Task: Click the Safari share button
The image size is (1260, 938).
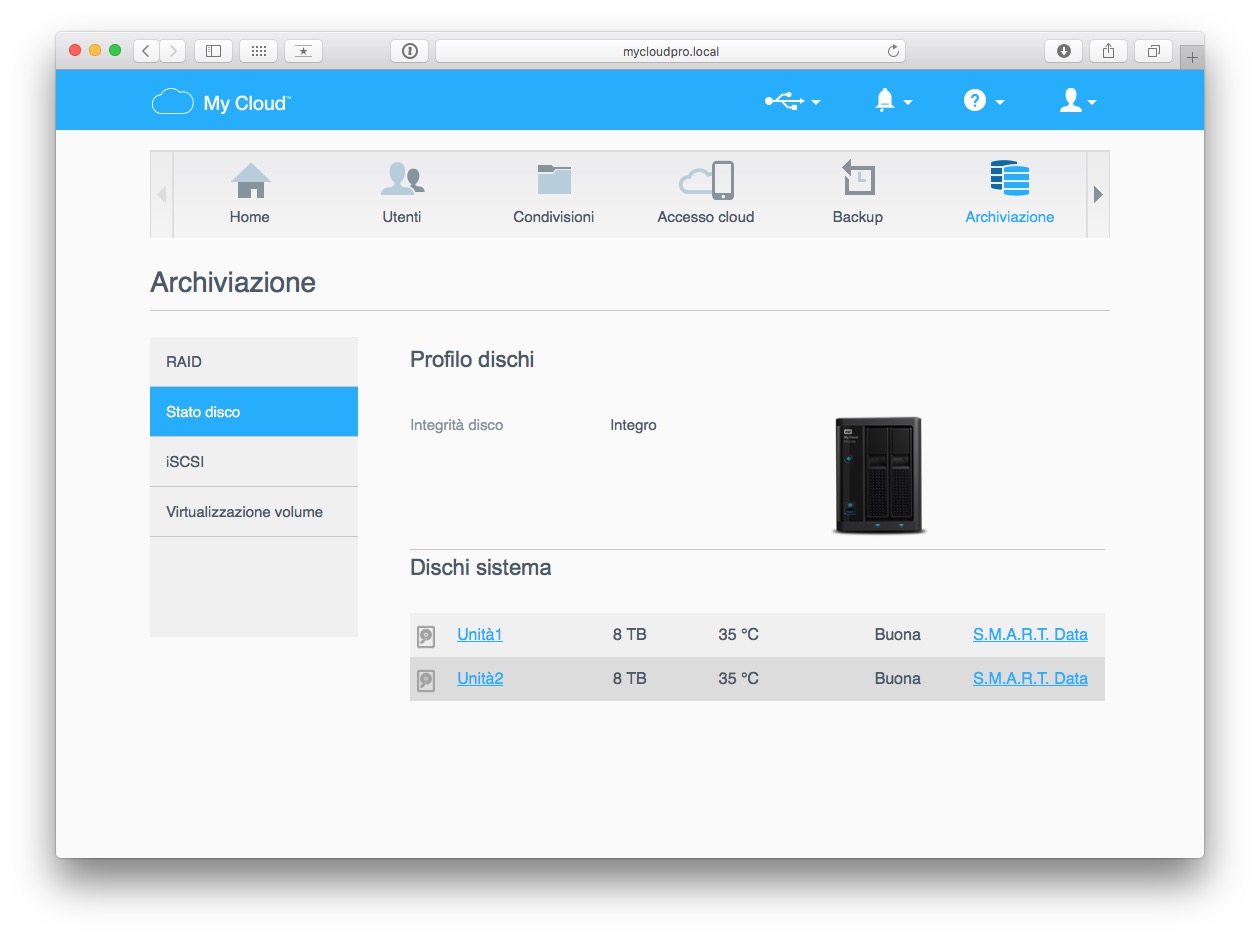Action: pyautogui.click(x=1108, y=51)
